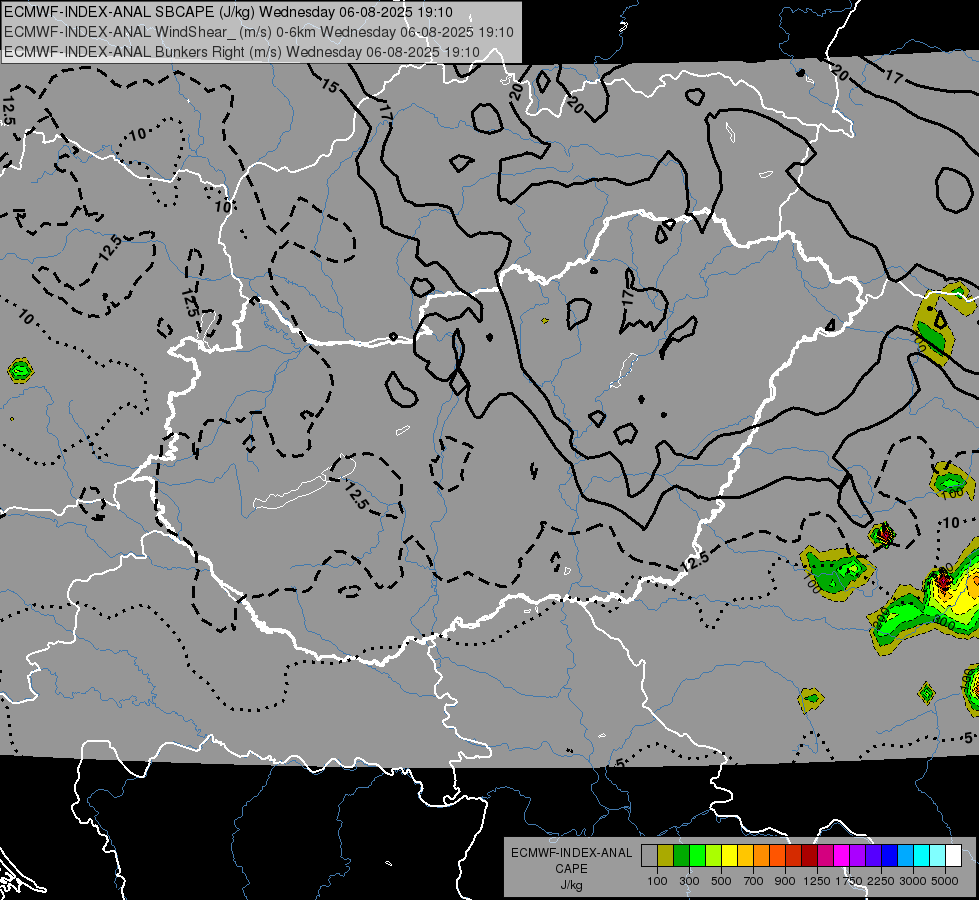Click the 10 label inside dotted loop at upper left
The width and height of the screenshot is (979, 900).
pyautogui.click(x=137, y=134)
